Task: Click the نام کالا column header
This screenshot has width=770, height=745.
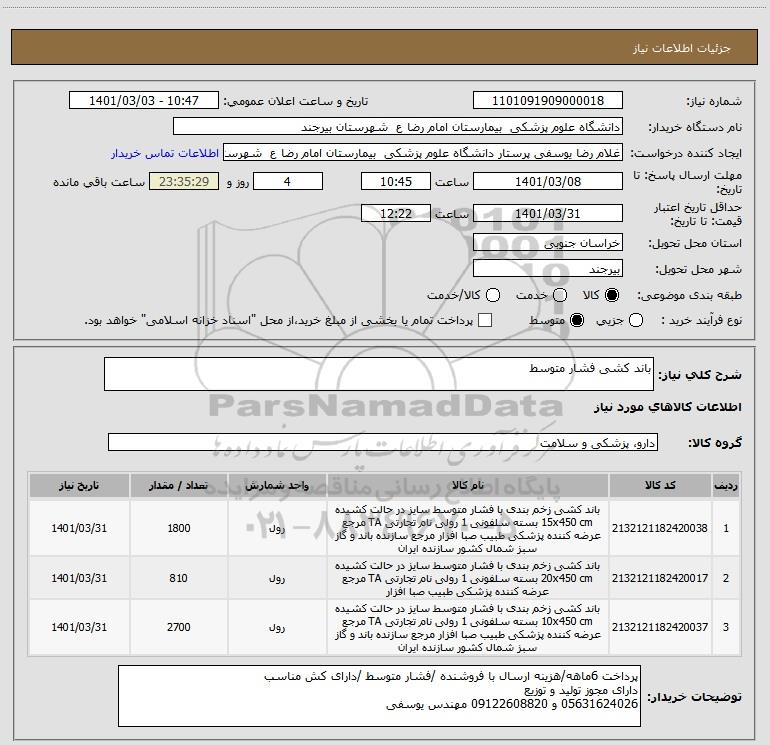Action: click(x=468, y=485)
